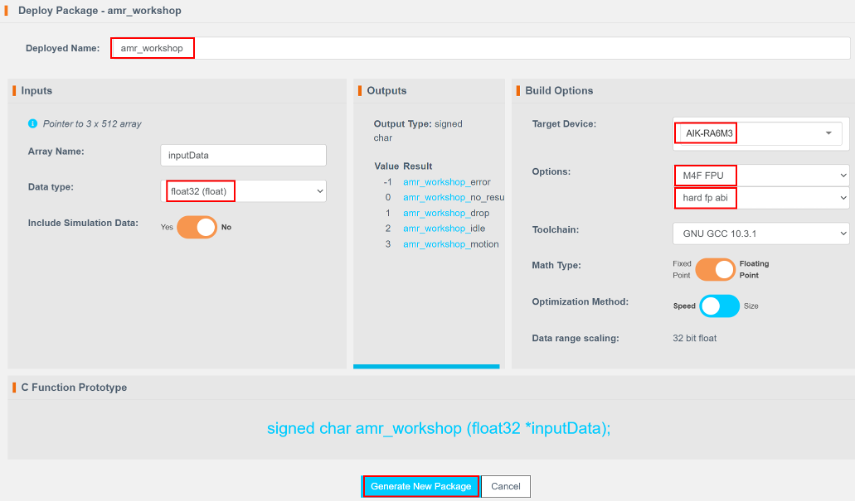This screenshot has height=502, width=856.
Task: Click the Array Name input field
Action: click(x=243, y=155)
